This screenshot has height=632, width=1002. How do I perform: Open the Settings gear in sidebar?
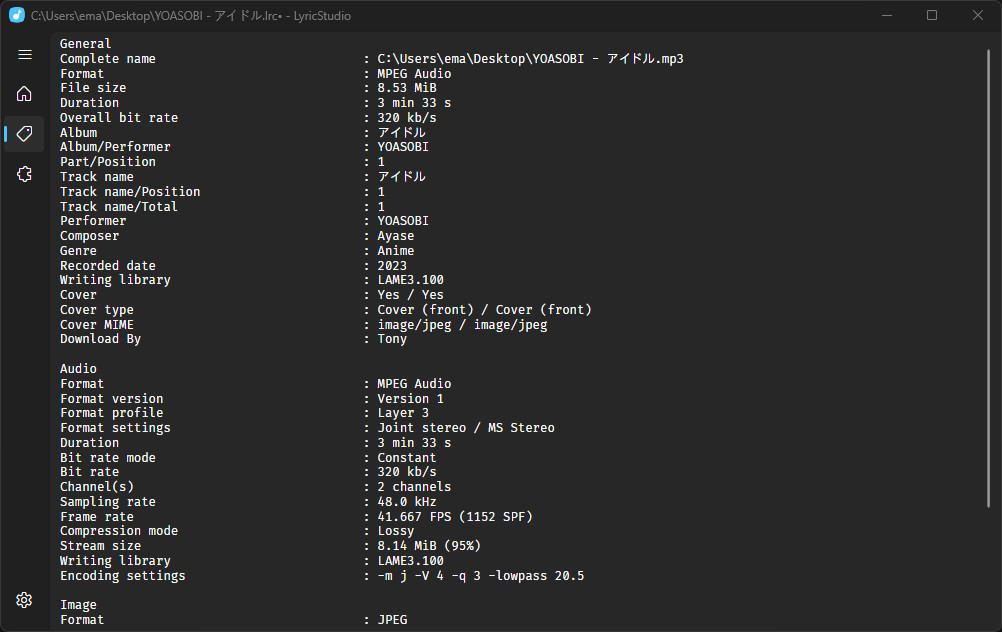[25, 600]
